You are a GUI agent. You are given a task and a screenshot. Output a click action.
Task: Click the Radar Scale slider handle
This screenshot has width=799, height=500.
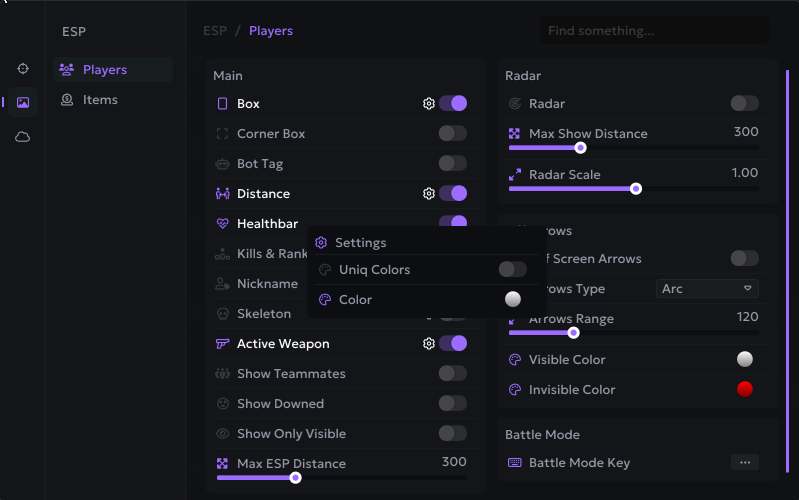point(635,188)
